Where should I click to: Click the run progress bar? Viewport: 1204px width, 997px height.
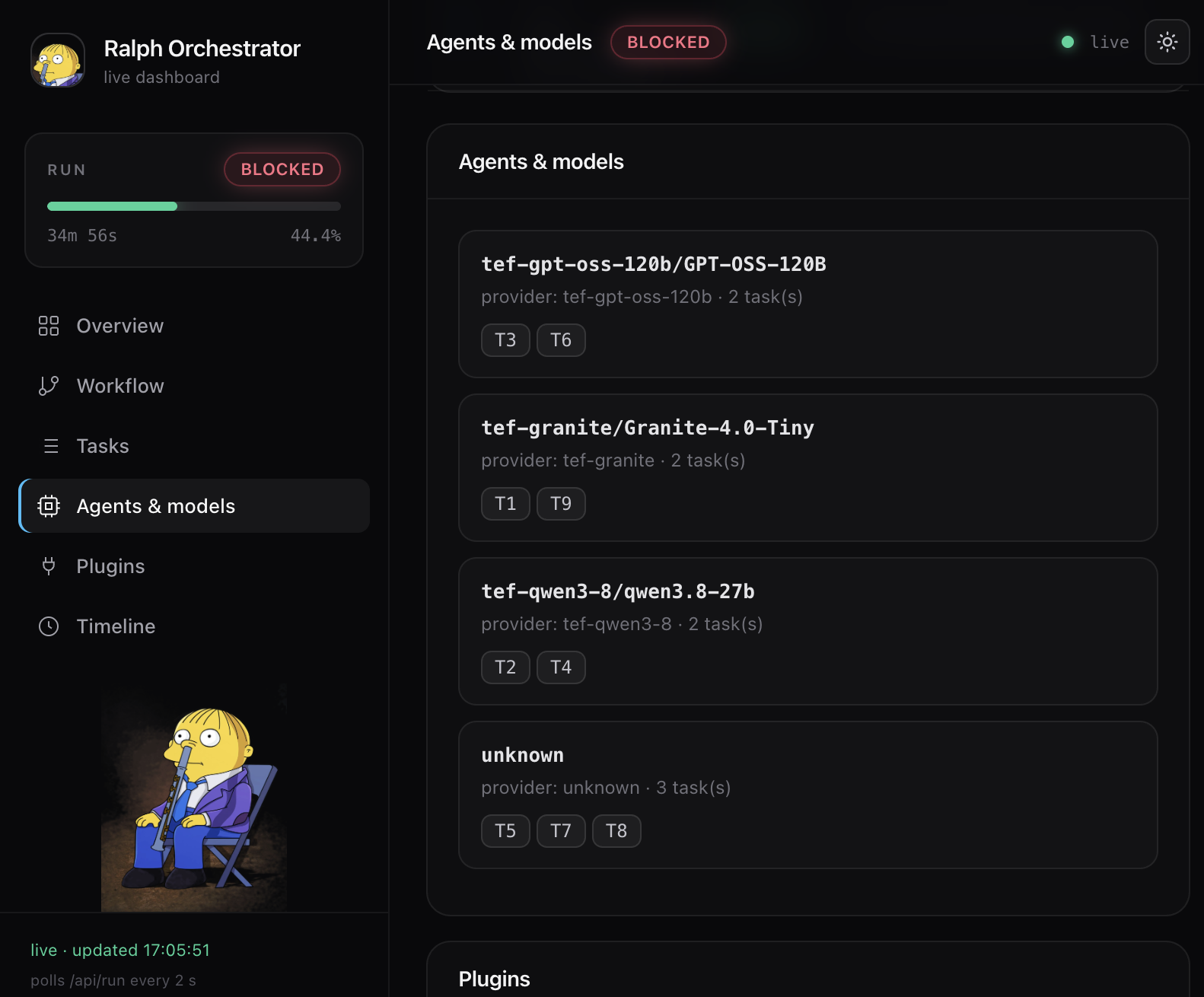(x=194, y=206)
